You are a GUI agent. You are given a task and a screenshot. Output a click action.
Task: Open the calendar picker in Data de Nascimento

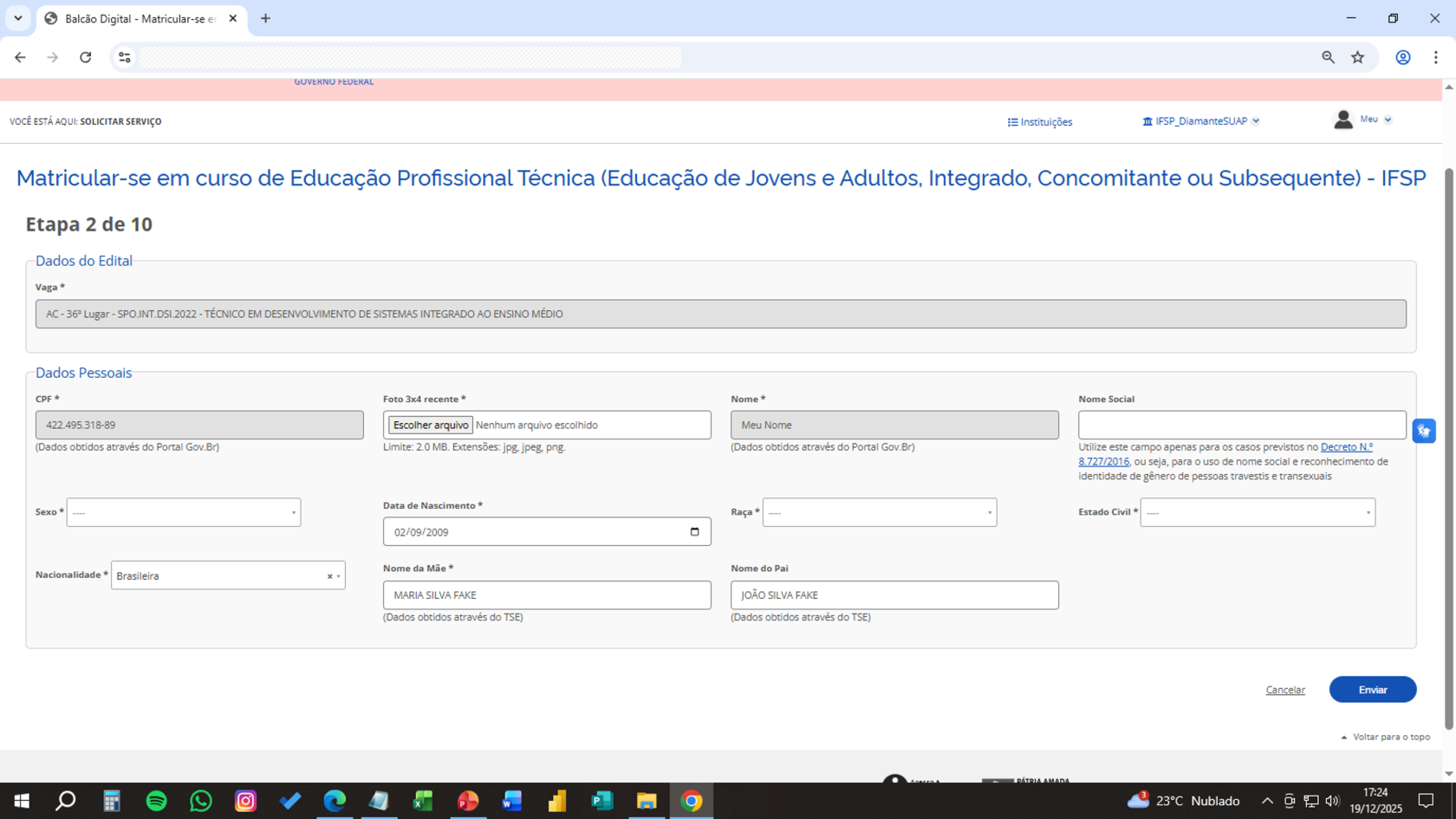point(695,531)
